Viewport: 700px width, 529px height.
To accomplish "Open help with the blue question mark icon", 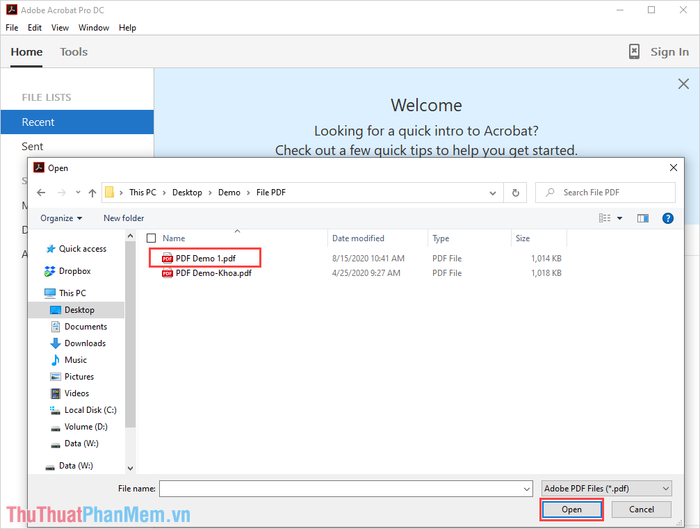I will pos(666,218).
